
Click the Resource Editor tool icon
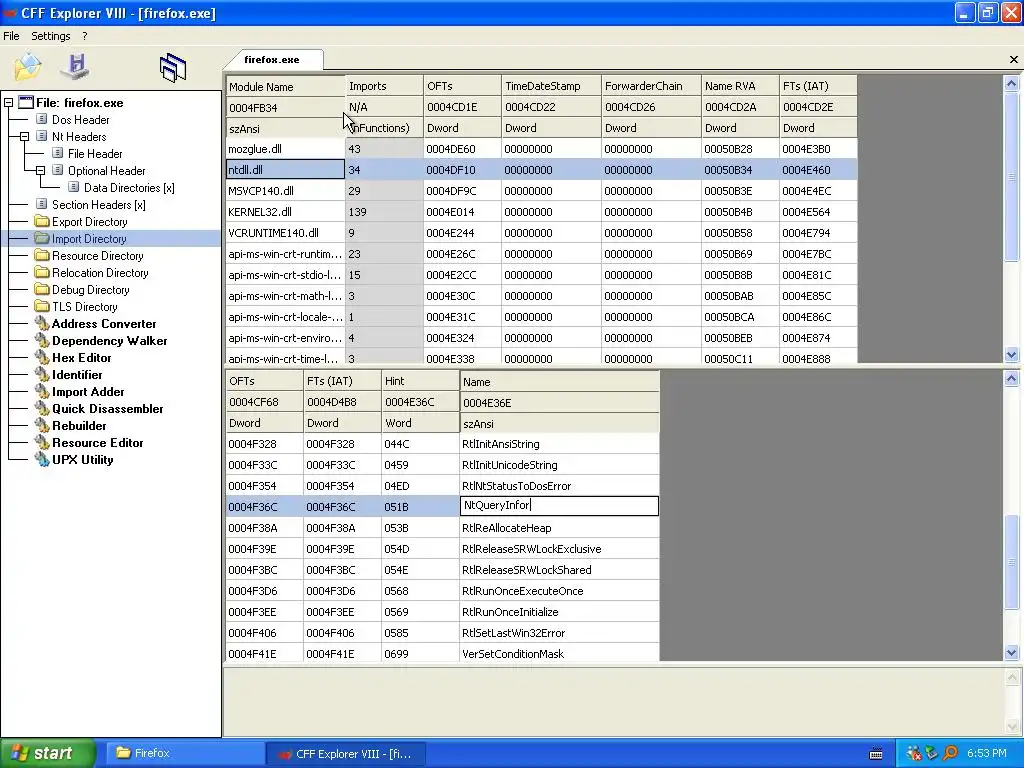click(x=42, y=442)
